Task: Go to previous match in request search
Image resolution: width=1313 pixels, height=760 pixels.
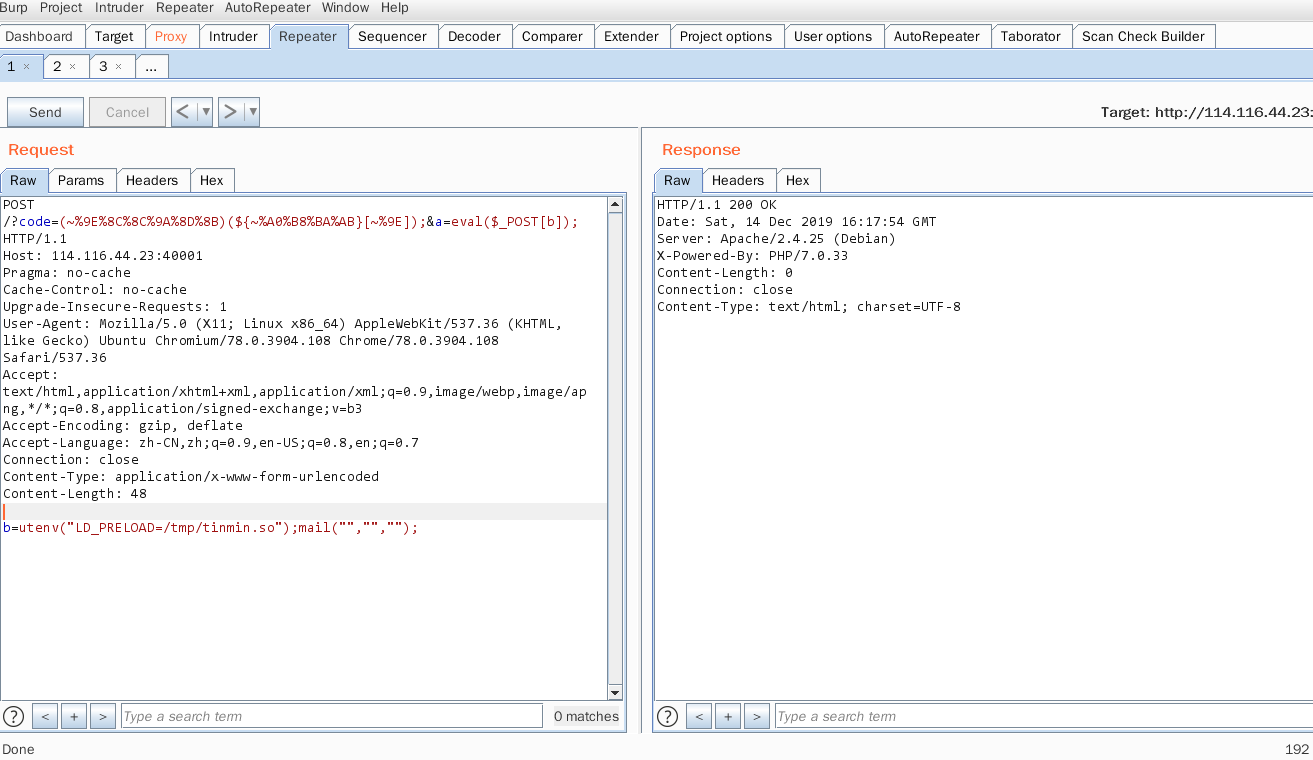Action: pos(44,716)
